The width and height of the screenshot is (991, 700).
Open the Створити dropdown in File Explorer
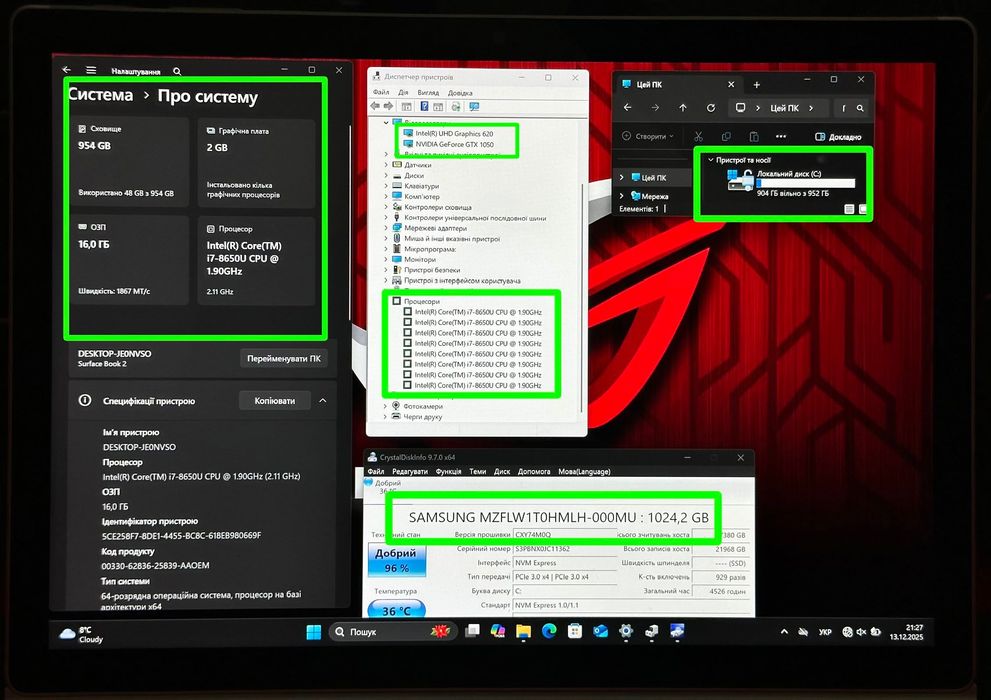tap(648, 136)
